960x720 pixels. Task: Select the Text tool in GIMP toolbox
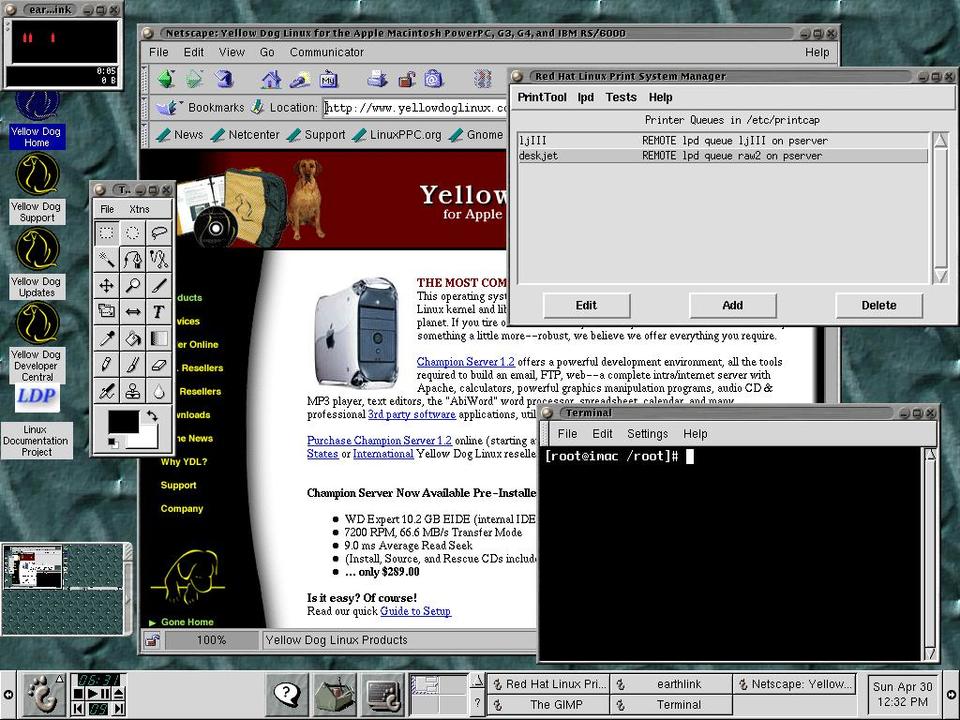pos(159,311)
